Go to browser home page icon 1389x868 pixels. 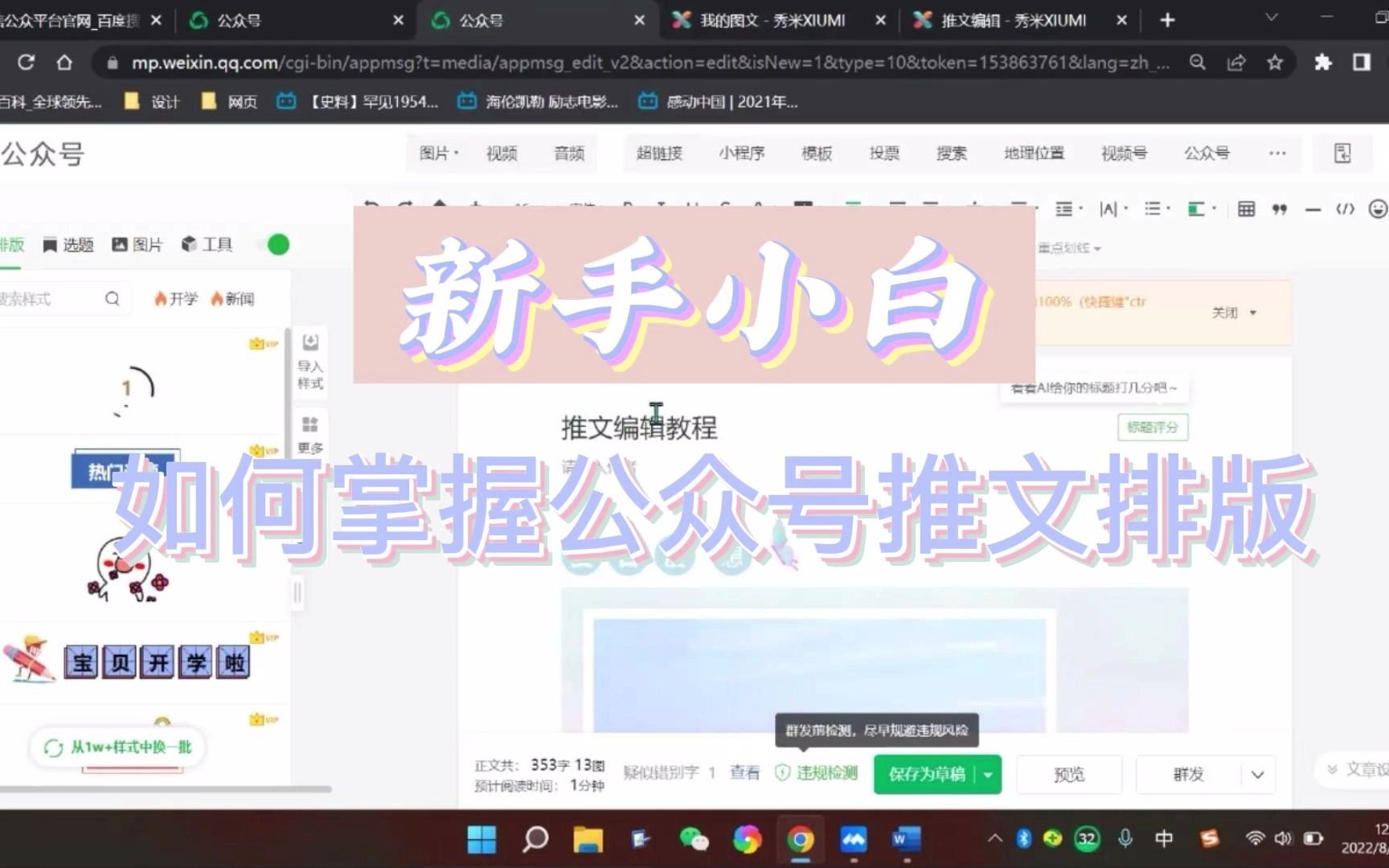pyautogui.click(x=64, y=63)
